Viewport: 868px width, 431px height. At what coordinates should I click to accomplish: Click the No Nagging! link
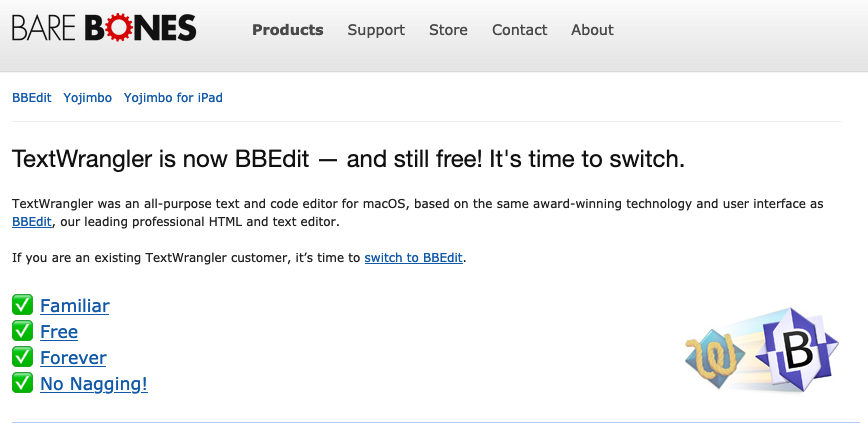[94, 383]
